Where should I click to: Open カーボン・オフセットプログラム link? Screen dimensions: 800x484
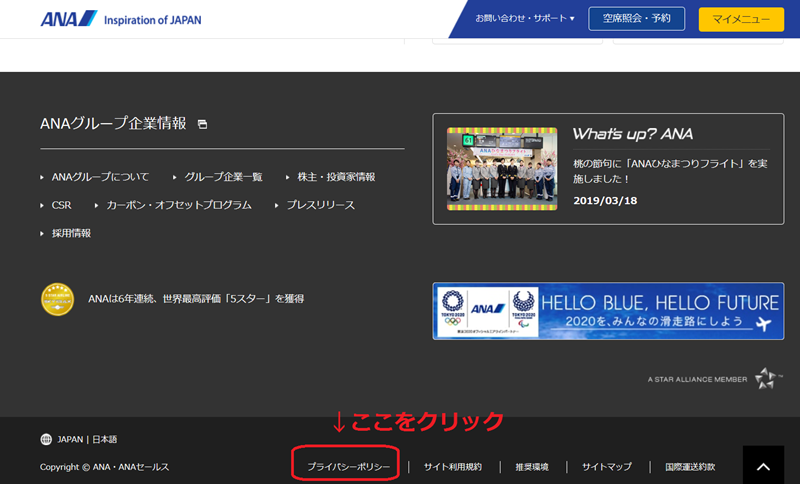[x=179, y=205]
